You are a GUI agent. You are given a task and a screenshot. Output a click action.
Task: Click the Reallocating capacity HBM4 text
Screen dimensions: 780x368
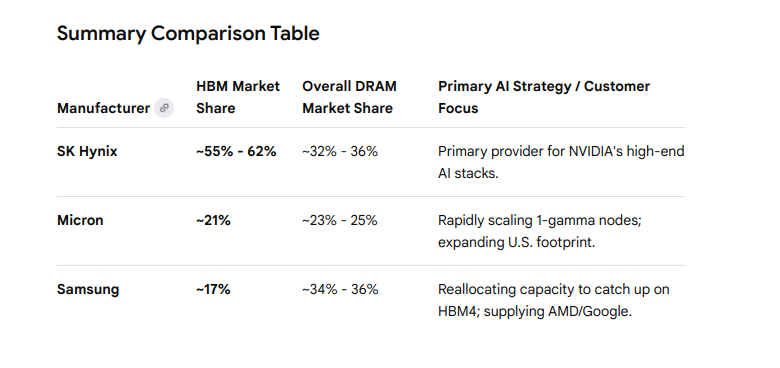(554, 300)
